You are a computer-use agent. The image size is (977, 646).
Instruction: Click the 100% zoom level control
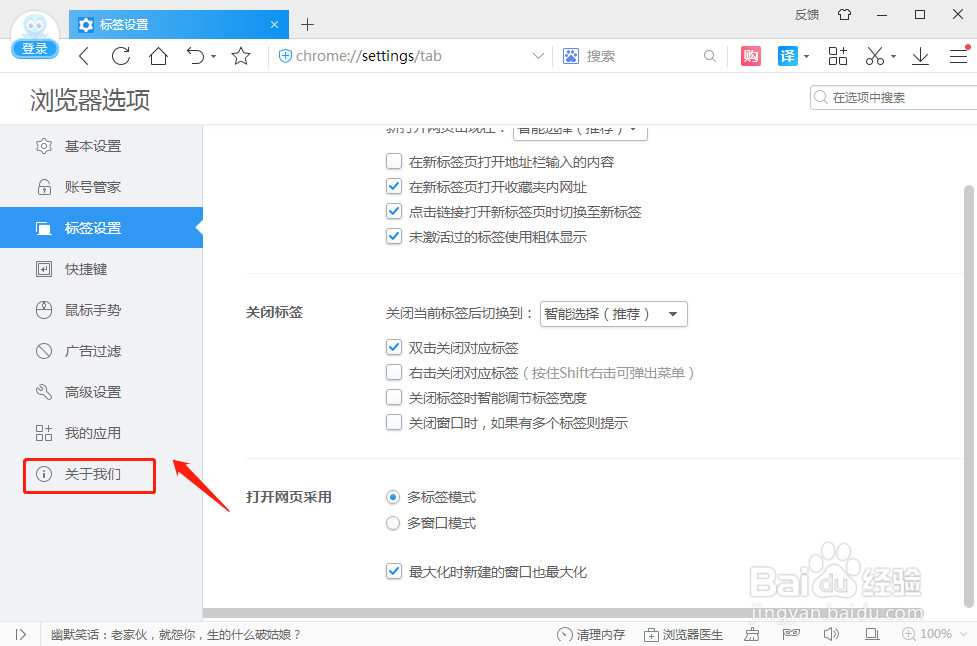(x=934, y=634)
